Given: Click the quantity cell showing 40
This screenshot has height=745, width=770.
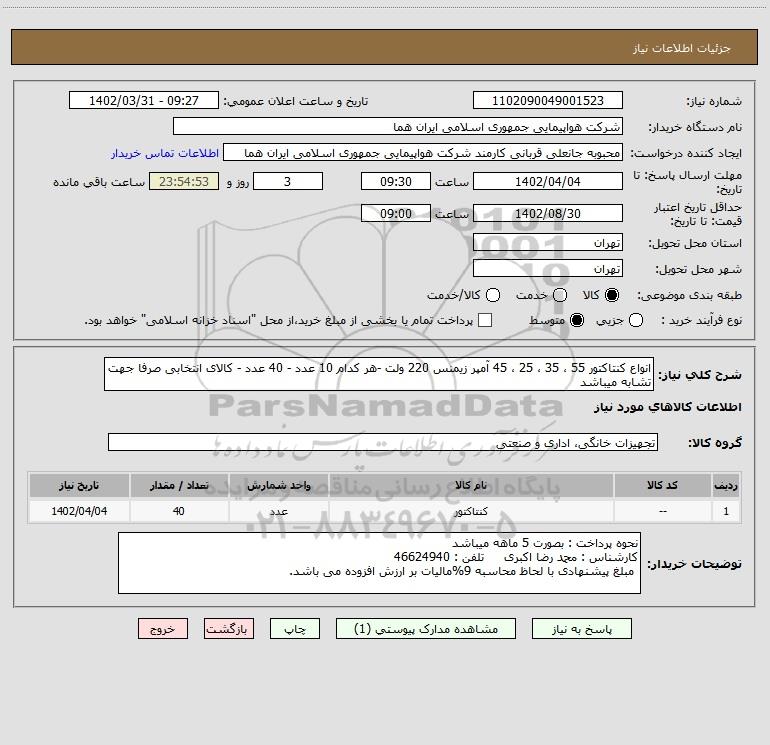Looking at the screenshot, I should 179,511.
